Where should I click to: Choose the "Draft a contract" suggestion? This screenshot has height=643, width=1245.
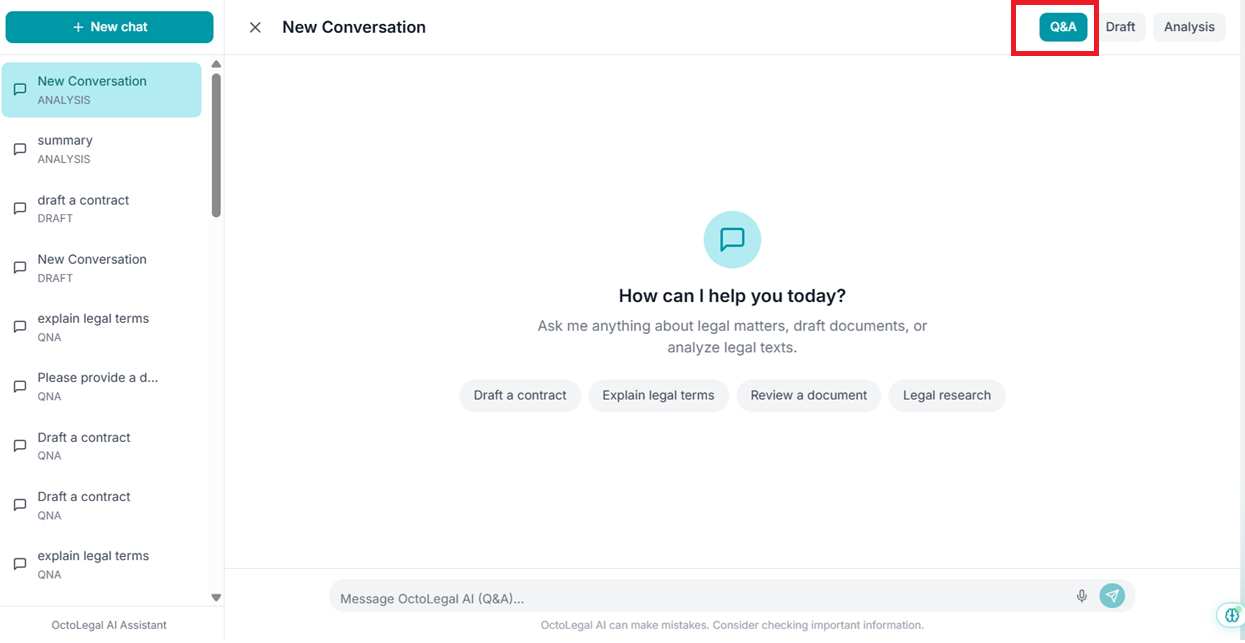(519, 395)
